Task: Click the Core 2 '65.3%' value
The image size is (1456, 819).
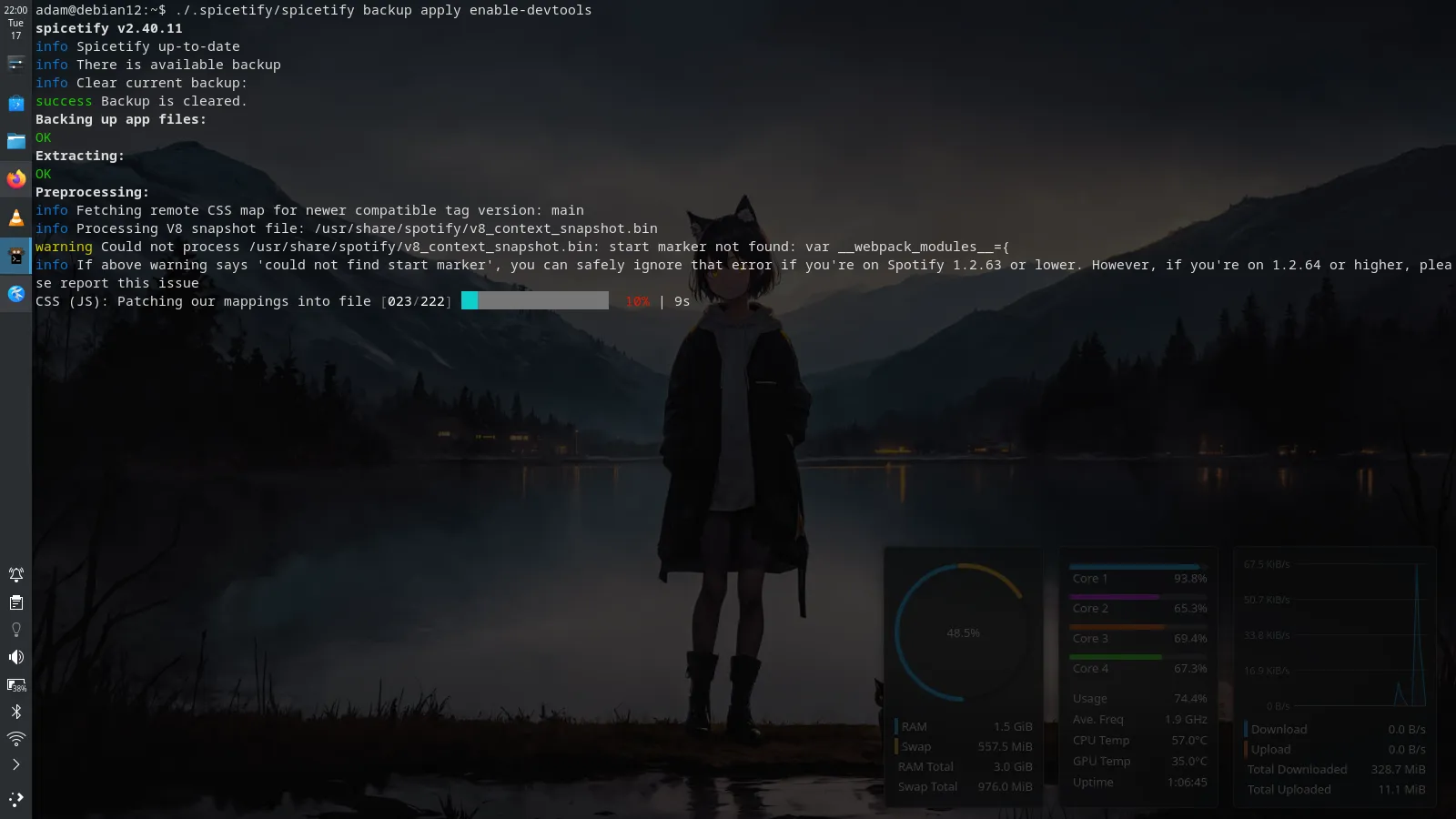Action: (1190, 609)
